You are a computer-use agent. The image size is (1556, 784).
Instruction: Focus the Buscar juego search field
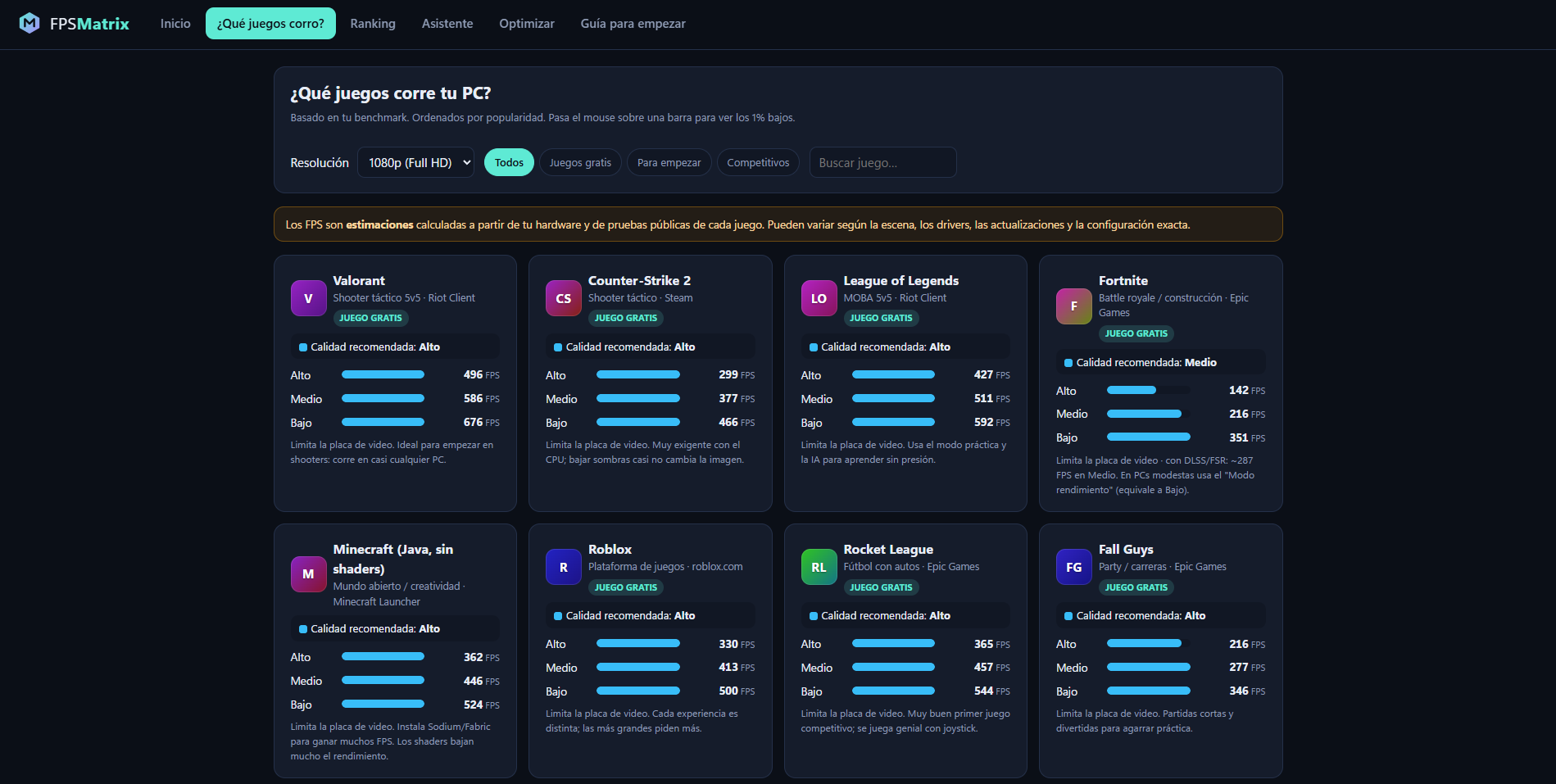pyautogui.click(x=882, y=162)
